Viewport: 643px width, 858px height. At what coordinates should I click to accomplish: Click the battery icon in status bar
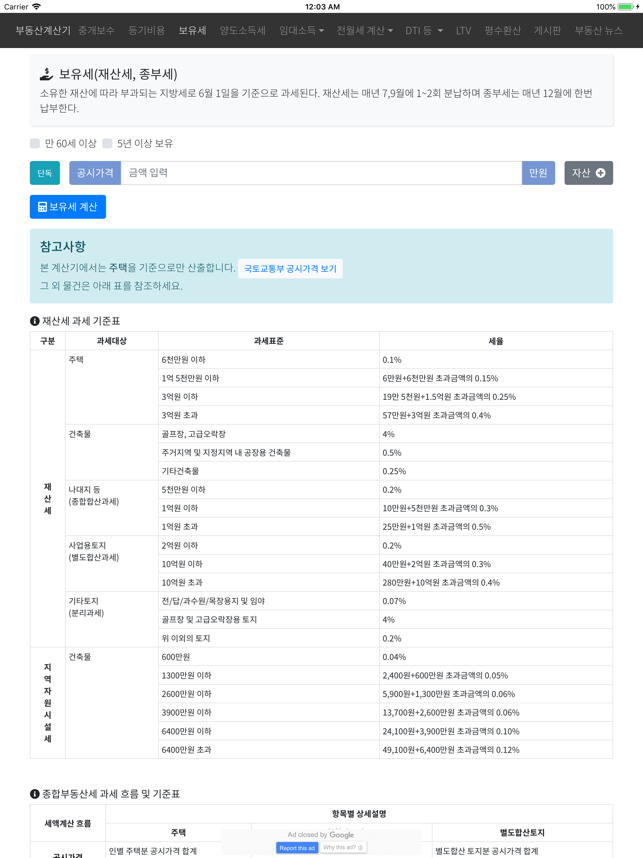pos(629,6)
